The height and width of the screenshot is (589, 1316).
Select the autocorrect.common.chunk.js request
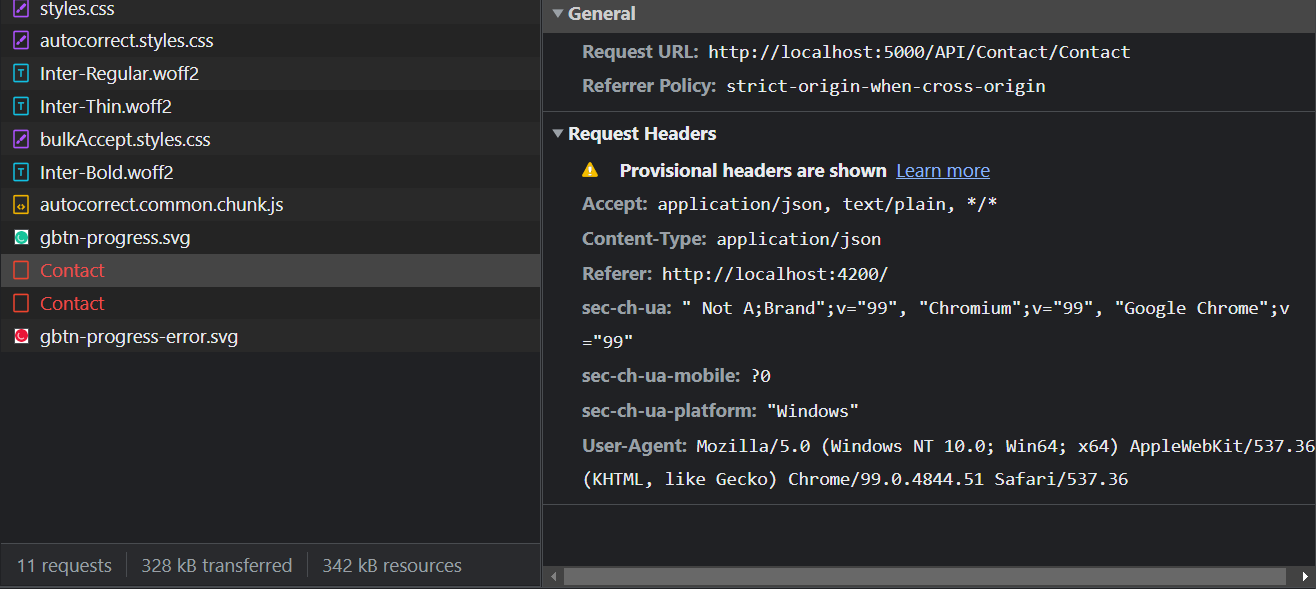click(x=270, y=205)
